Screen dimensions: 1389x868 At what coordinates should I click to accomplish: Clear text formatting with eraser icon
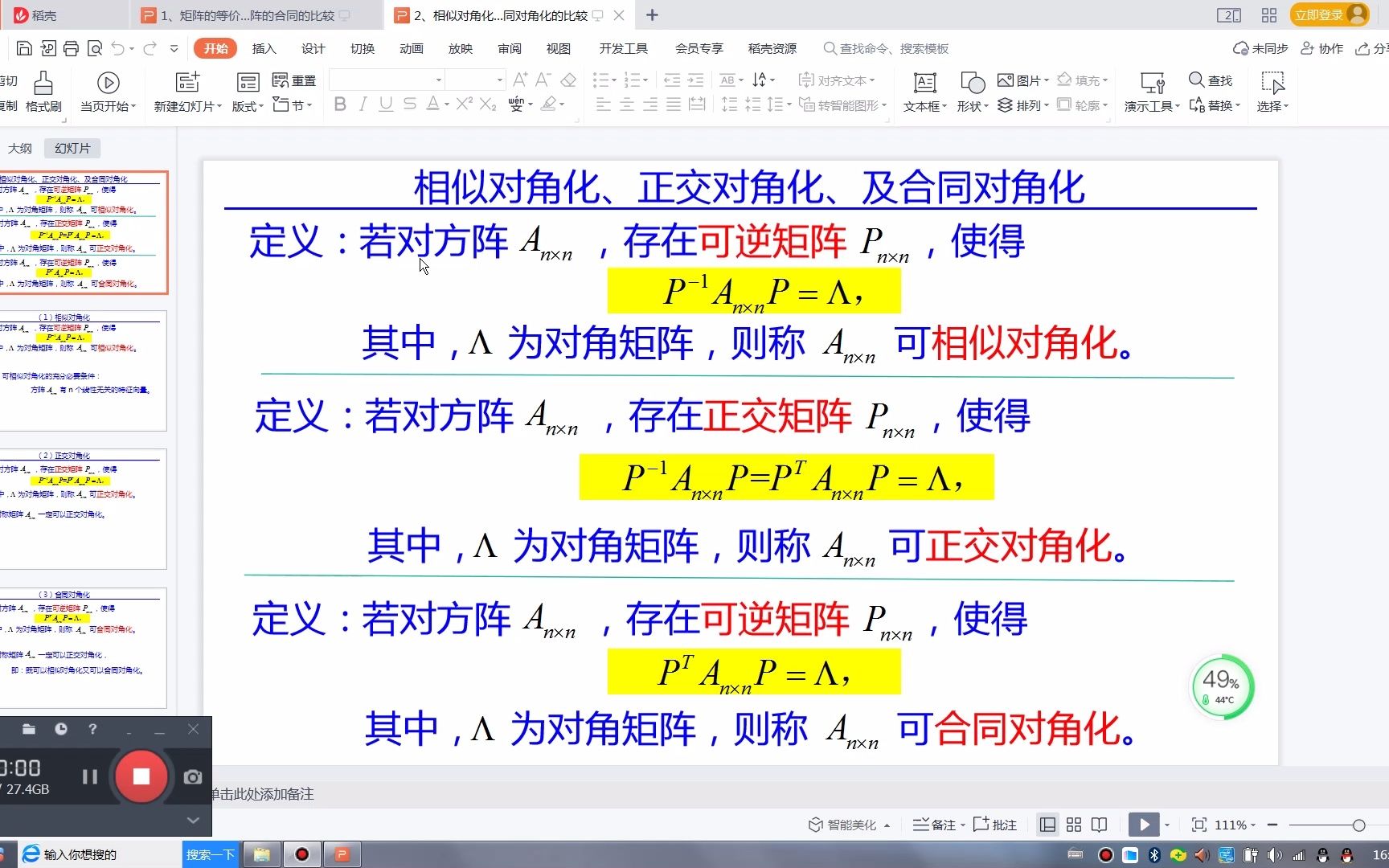pos(568,80)
